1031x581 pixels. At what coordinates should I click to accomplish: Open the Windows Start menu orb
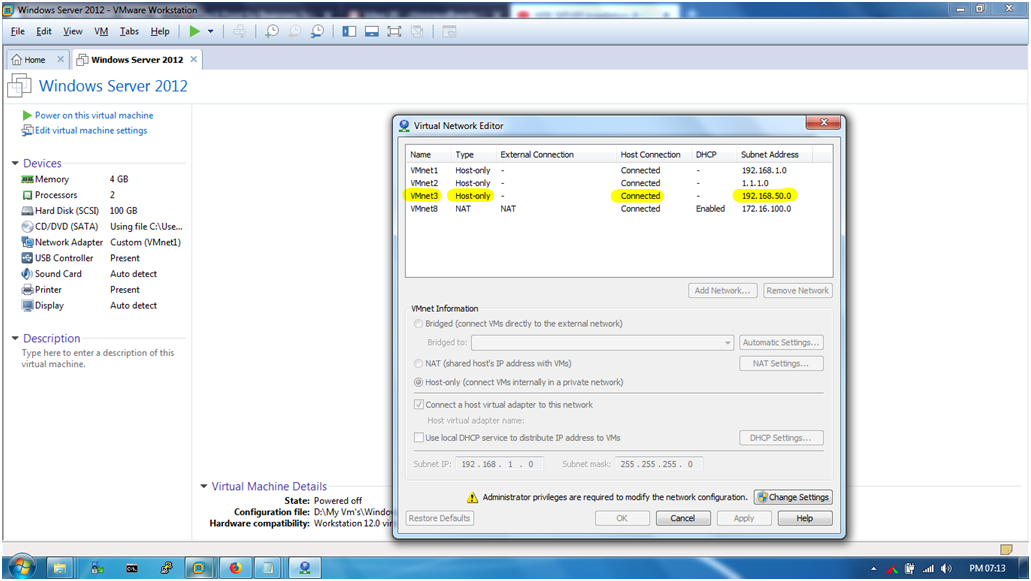pos(22,567)
